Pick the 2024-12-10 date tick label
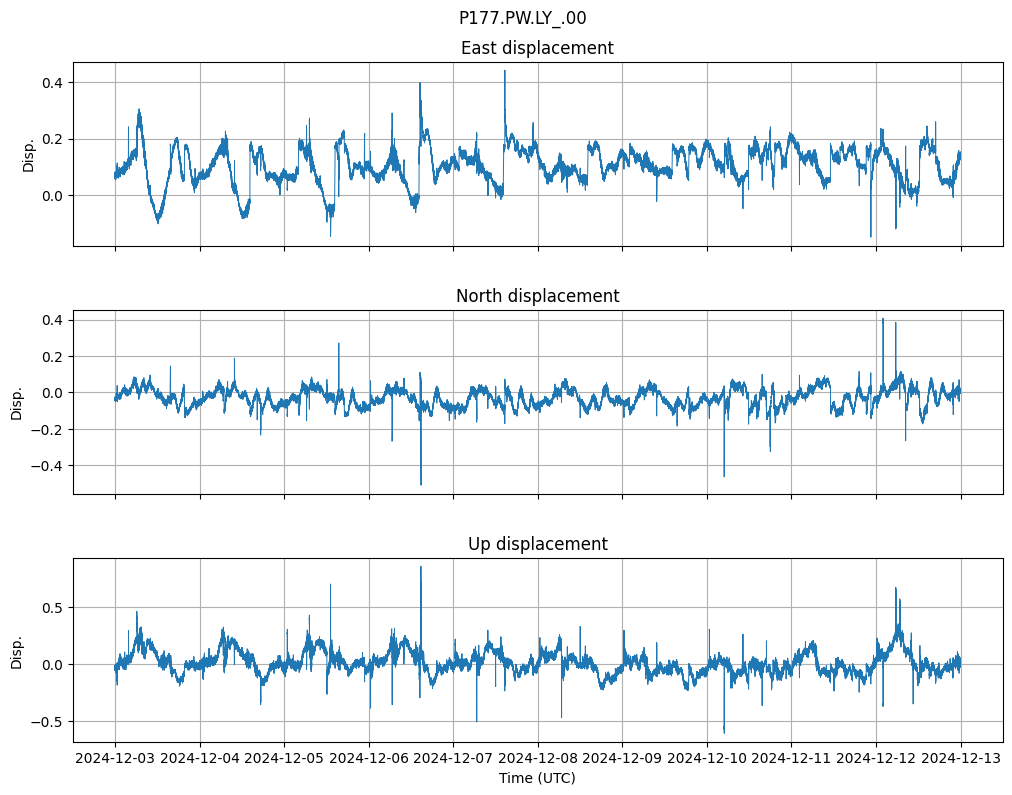Viewport: 1012px width, 795px height. tap(707, 759)
